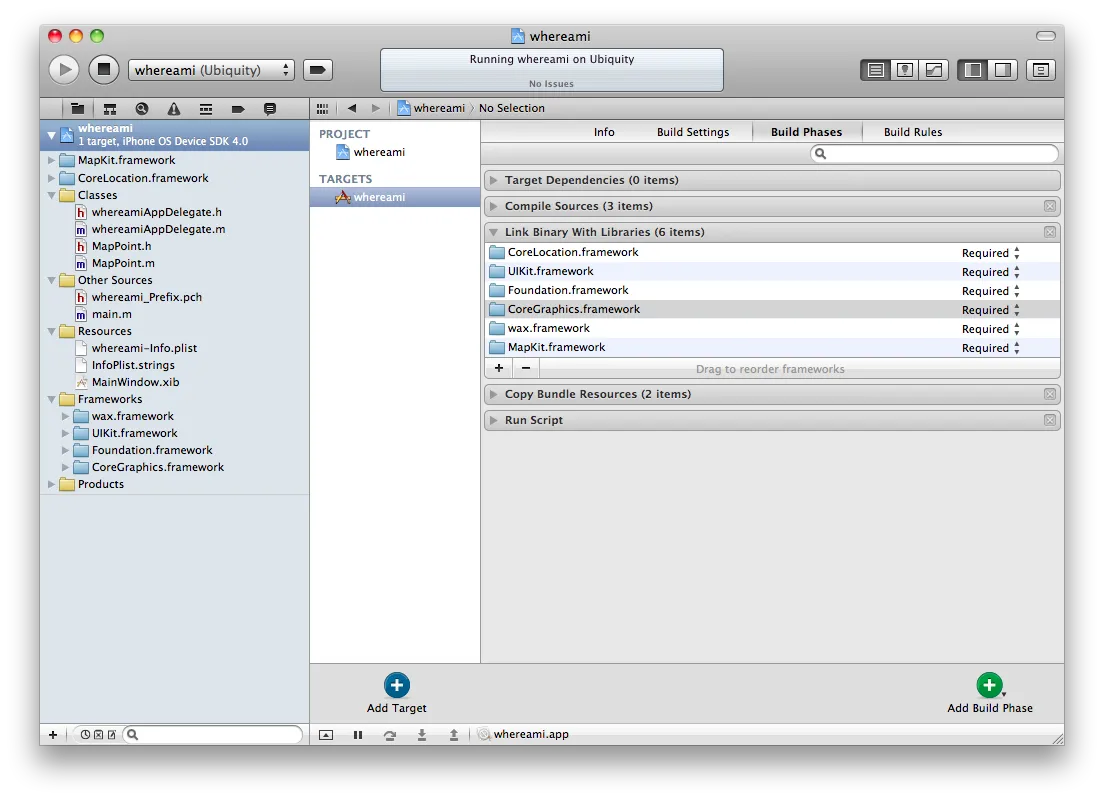Toggle the Utilities pane visibility

tap(1002, 70)
